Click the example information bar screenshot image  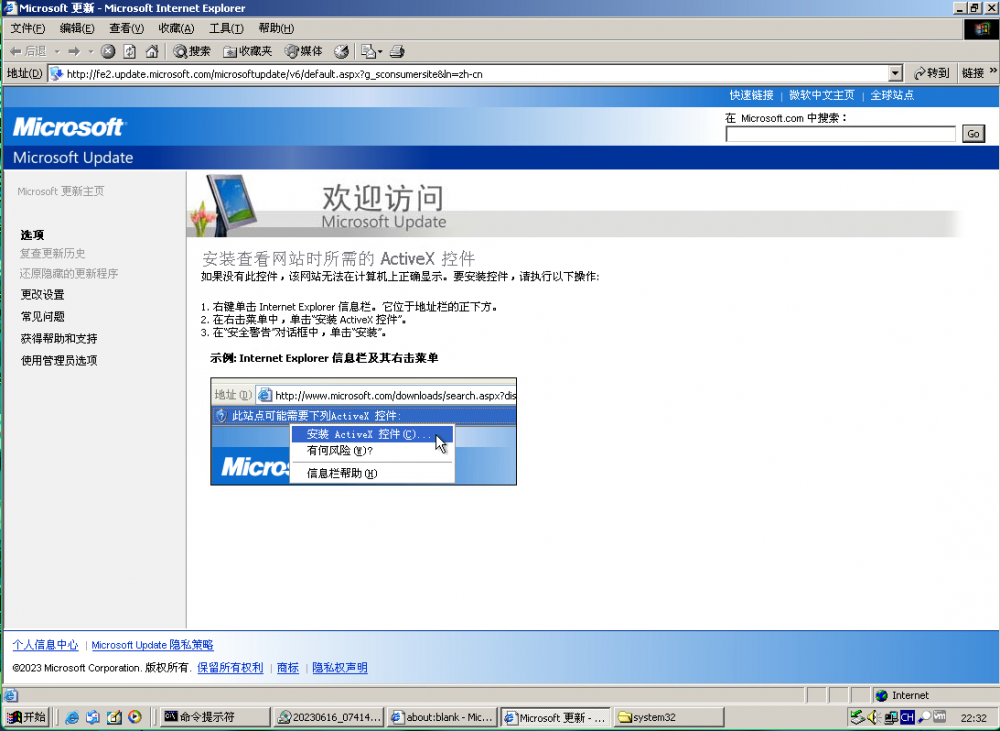pos(364,431)
